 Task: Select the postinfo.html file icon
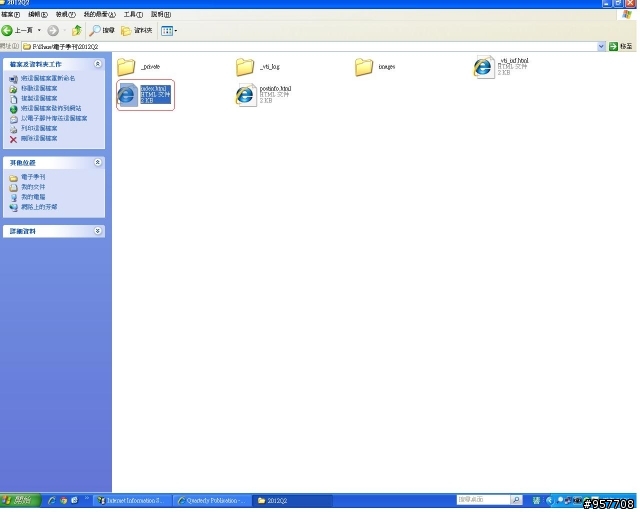pos(246,95)
